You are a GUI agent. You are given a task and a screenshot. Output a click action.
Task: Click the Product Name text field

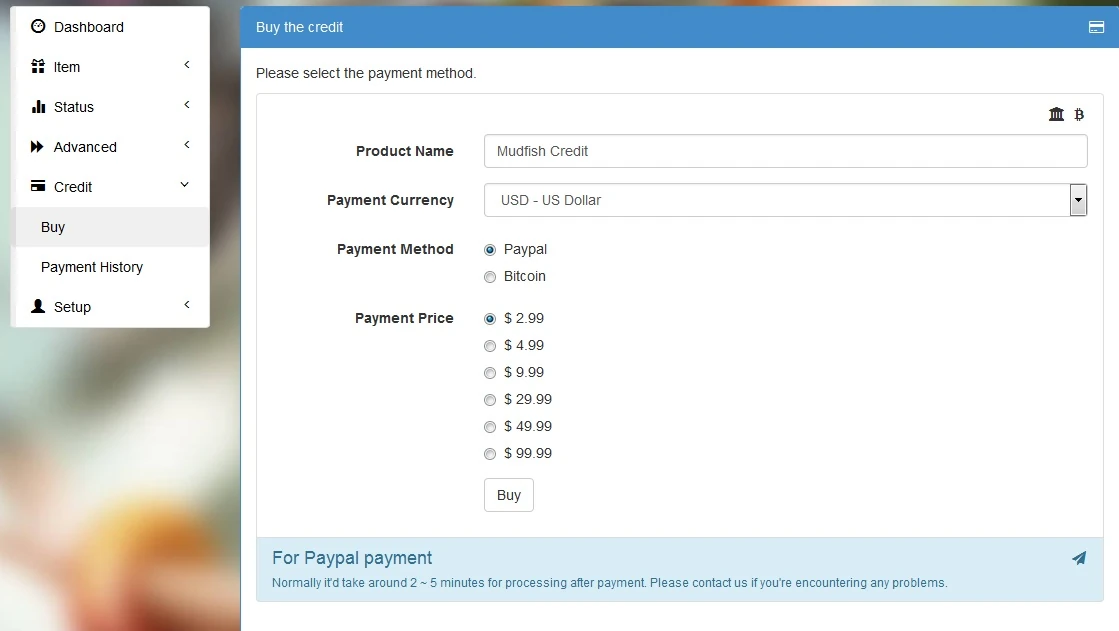click(x=785, y=151)
